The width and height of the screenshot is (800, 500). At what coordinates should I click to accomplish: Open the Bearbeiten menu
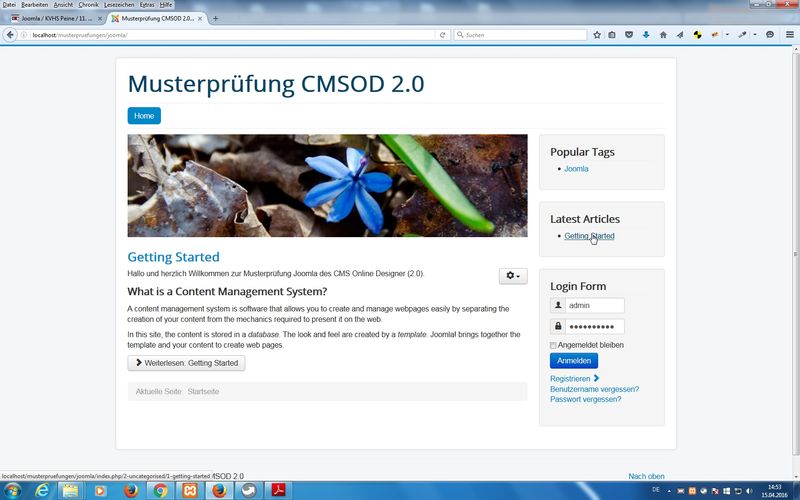pyautogui.click(x=35, y=5)
